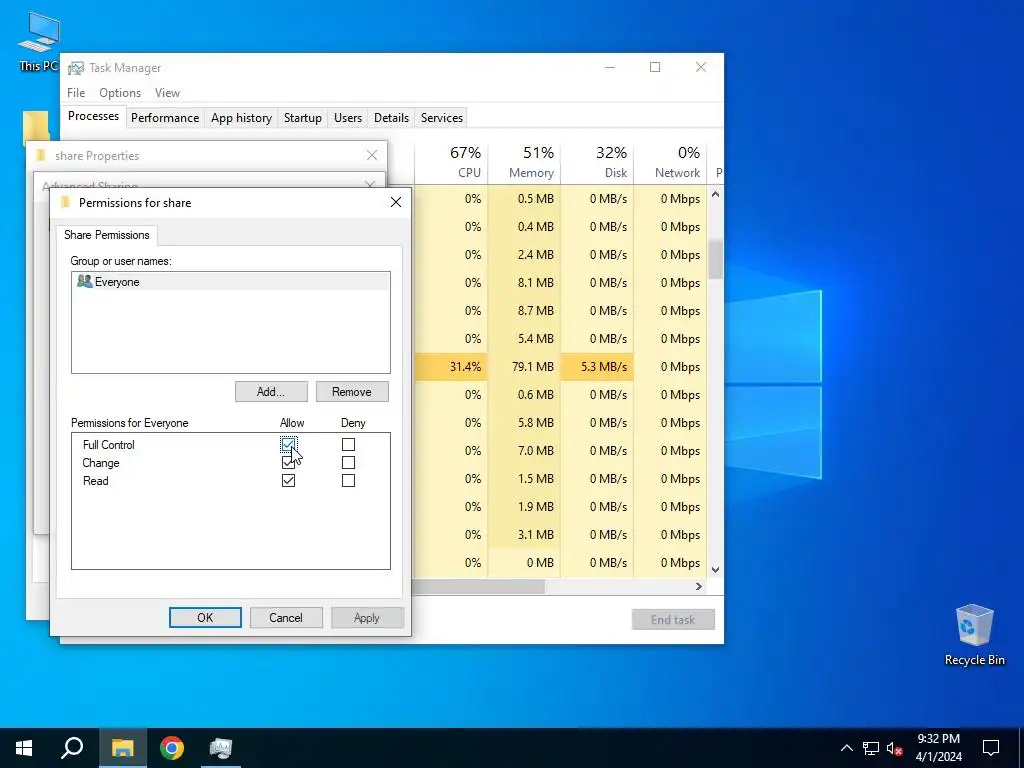The width and height of the screenshot is (1024, 768).
Task: Switch to the Services tab
Action: (441, 118)
